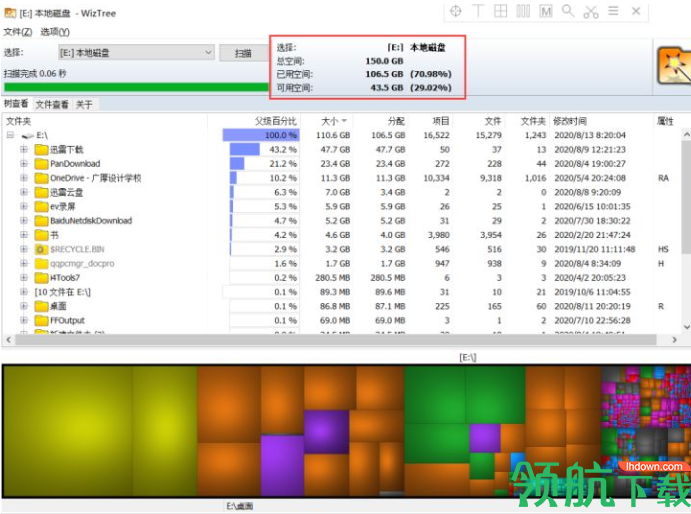Open the hamburger menu icon in top toolbar
Screen dimensions: 691x514
613,11
